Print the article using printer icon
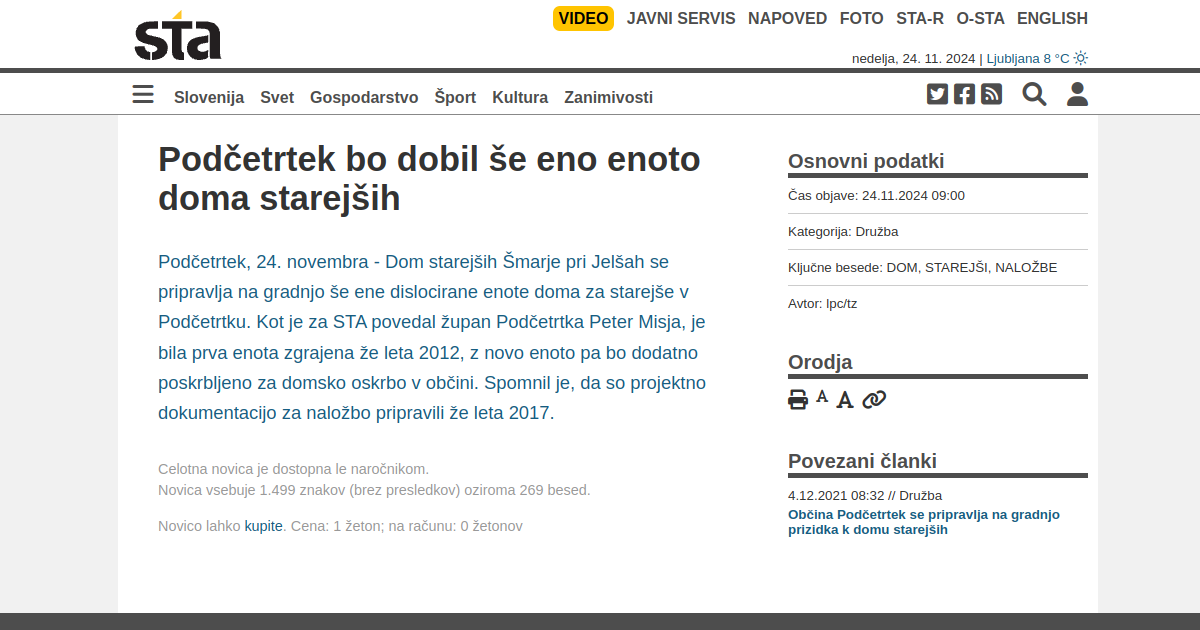 pyautogui.click(x=798, y=400)
